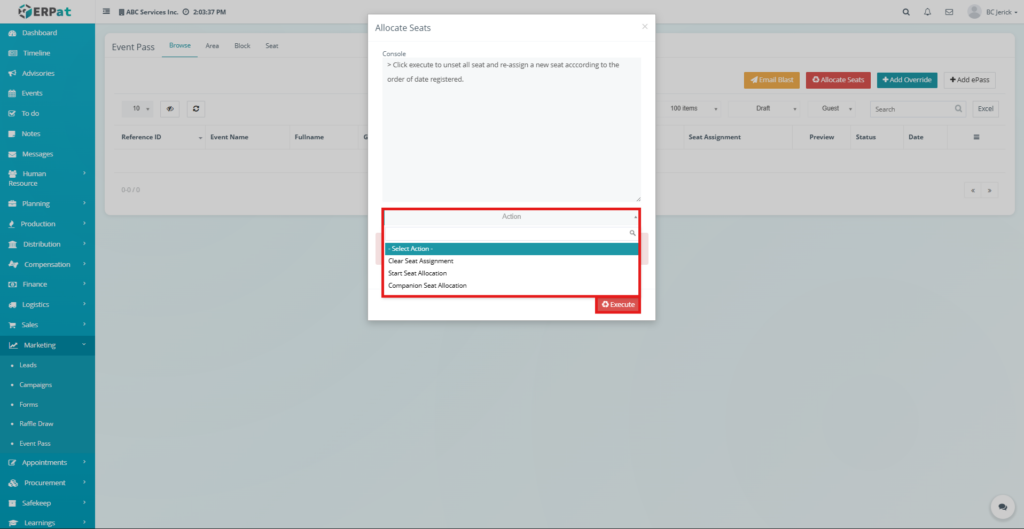The width and height of the screenshot is (1024, 529).
Task: Open the mail envelope icon in header
Action: click(x=948, y=12)
